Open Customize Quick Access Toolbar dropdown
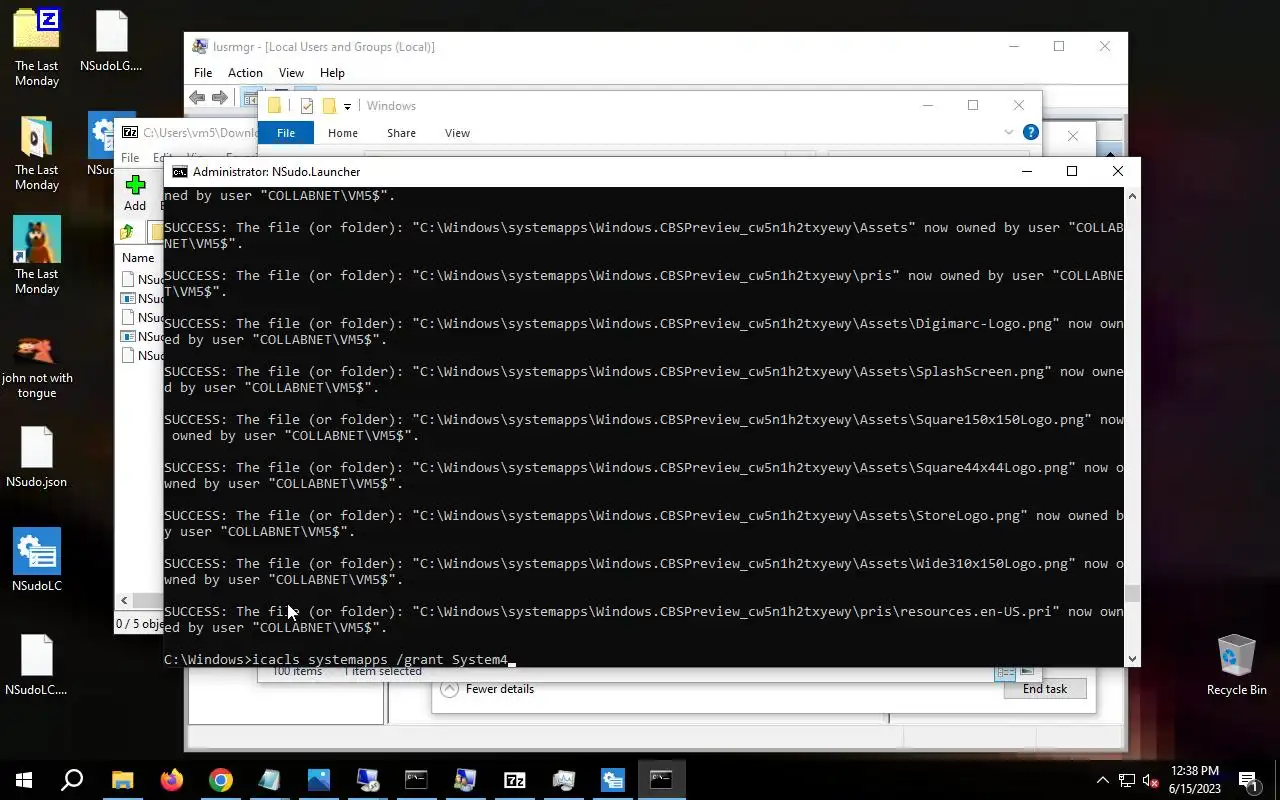1280x800 pixels. click(347, 106)
